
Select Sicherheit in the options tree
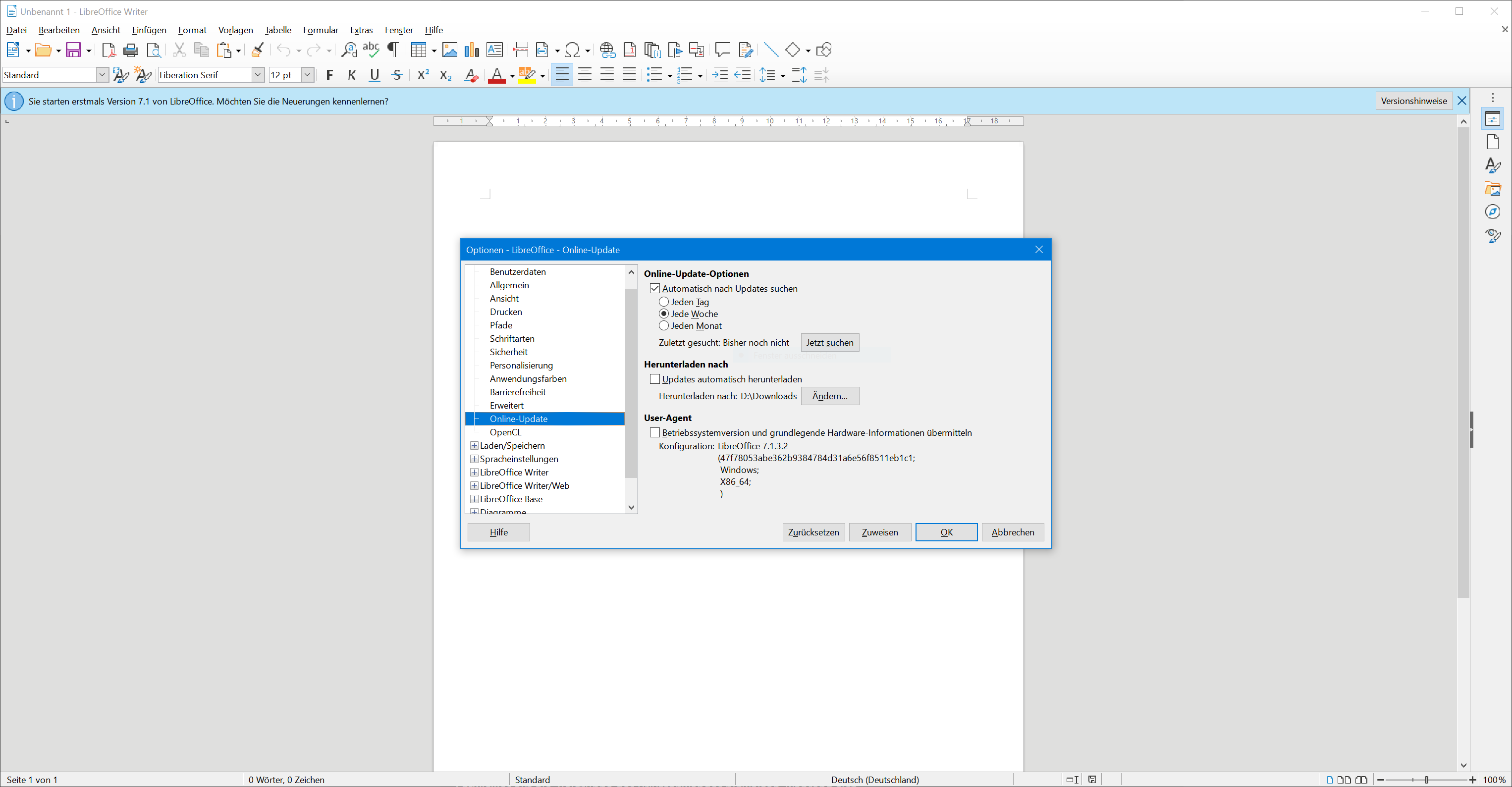click(x=508, y=352)
